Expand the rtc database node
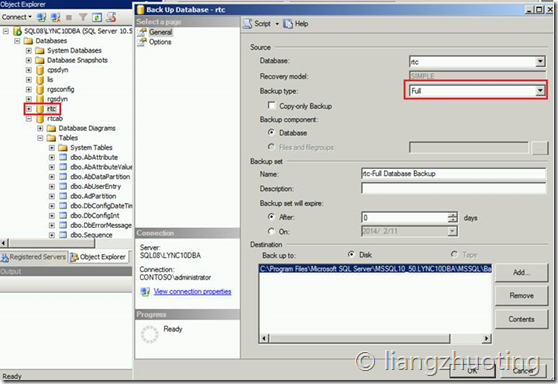The image size is (558, 384). 29,109
